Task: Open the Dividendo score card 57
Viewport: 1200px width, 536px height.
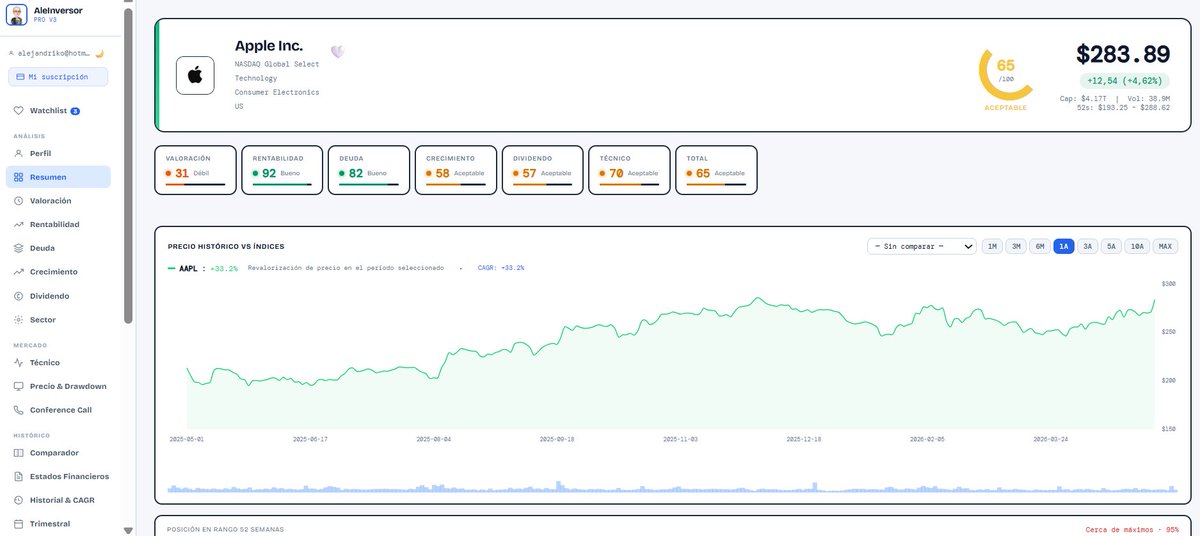Action: click(x=543, y=170)
